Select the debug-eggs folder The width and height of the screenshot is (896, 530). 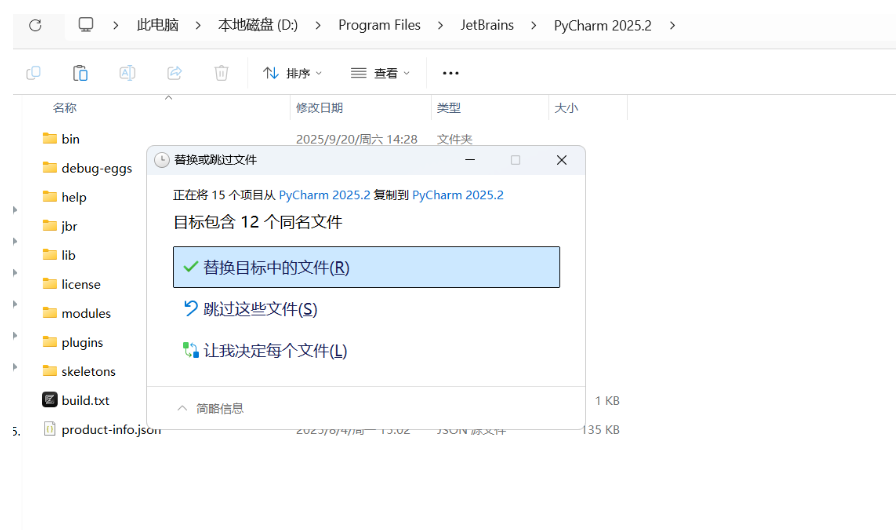pos(87,168)
